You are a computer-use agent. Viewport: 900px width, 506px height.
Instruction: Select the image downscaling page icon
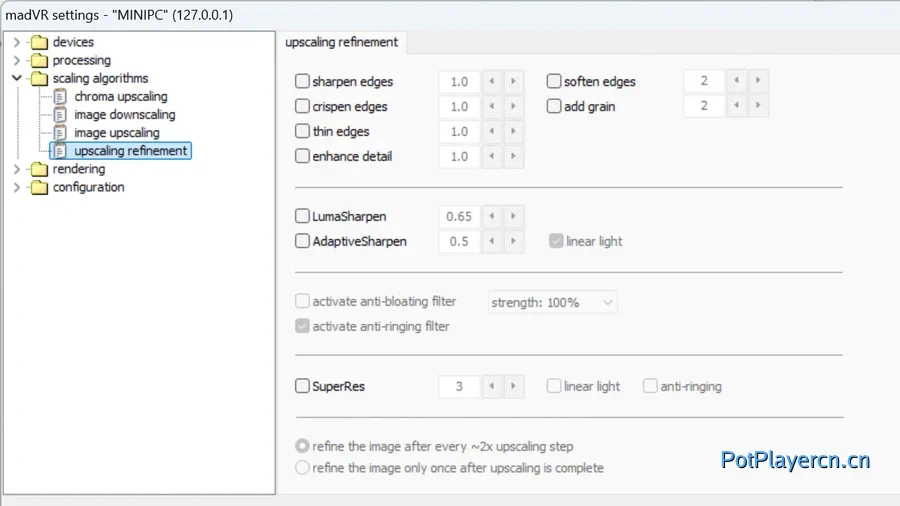[x=60, y=115]
